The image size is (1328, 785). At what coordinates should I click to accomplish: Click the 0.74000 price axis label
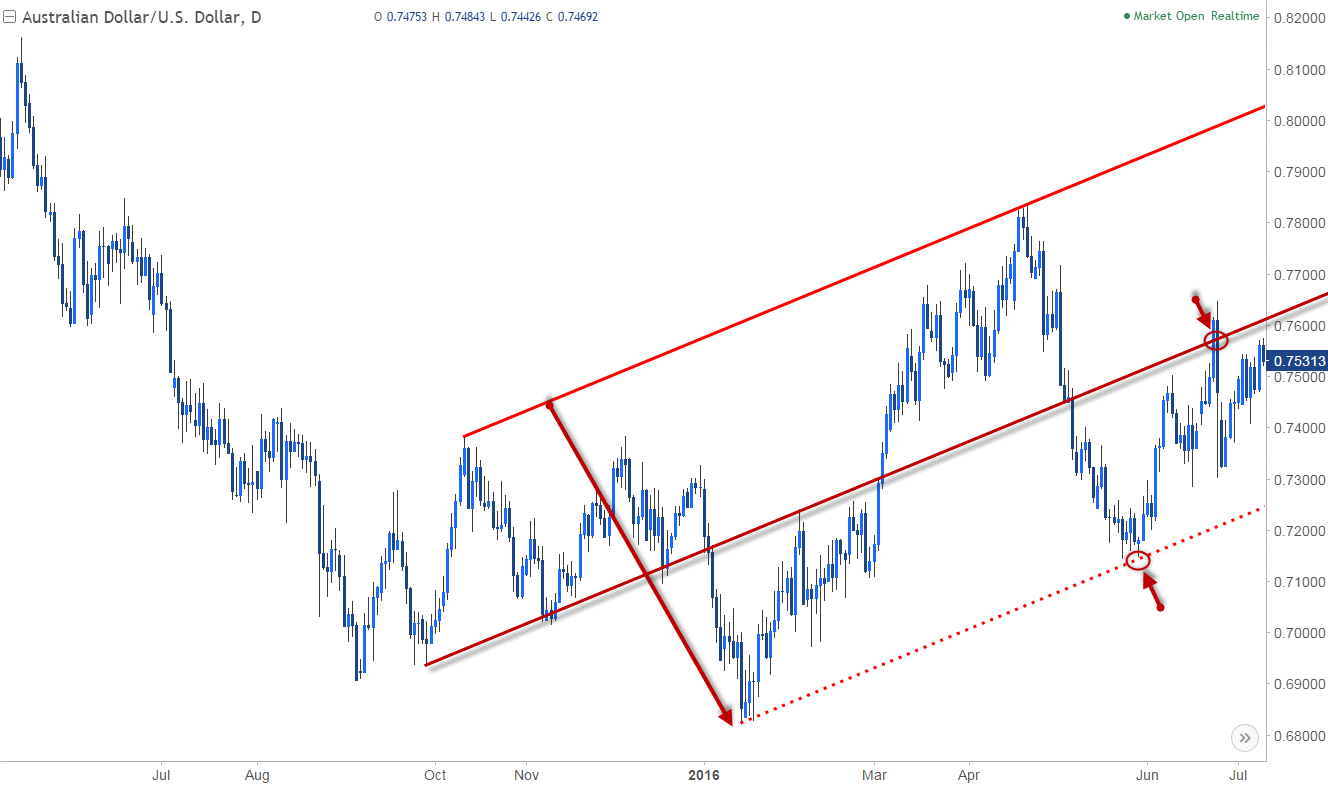coord(1298,428)
